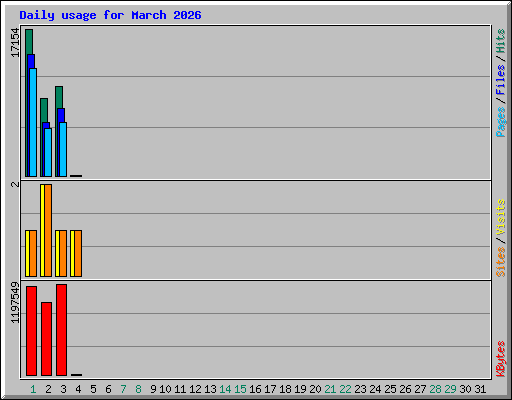This screenshot has width=512, height=400.
Task: Click the orange Sites bar for day 1
Action: click(x=33, y=253)
